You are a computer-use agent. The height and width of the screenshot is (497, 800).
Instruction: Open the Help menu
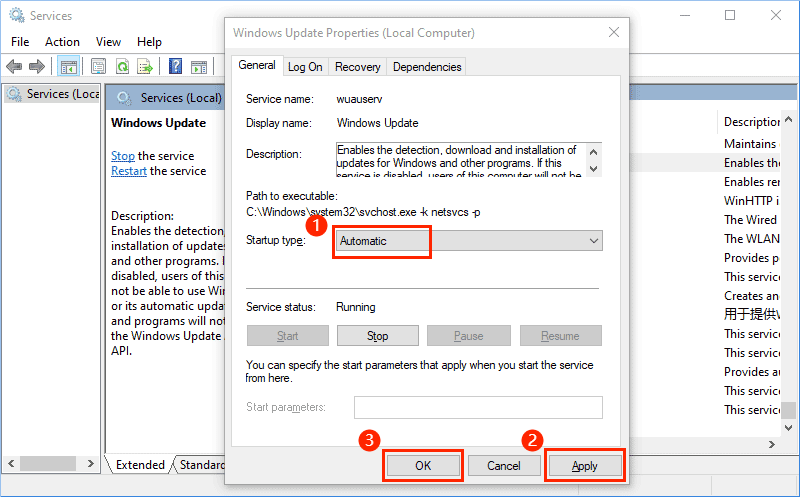tap(149, 42)
